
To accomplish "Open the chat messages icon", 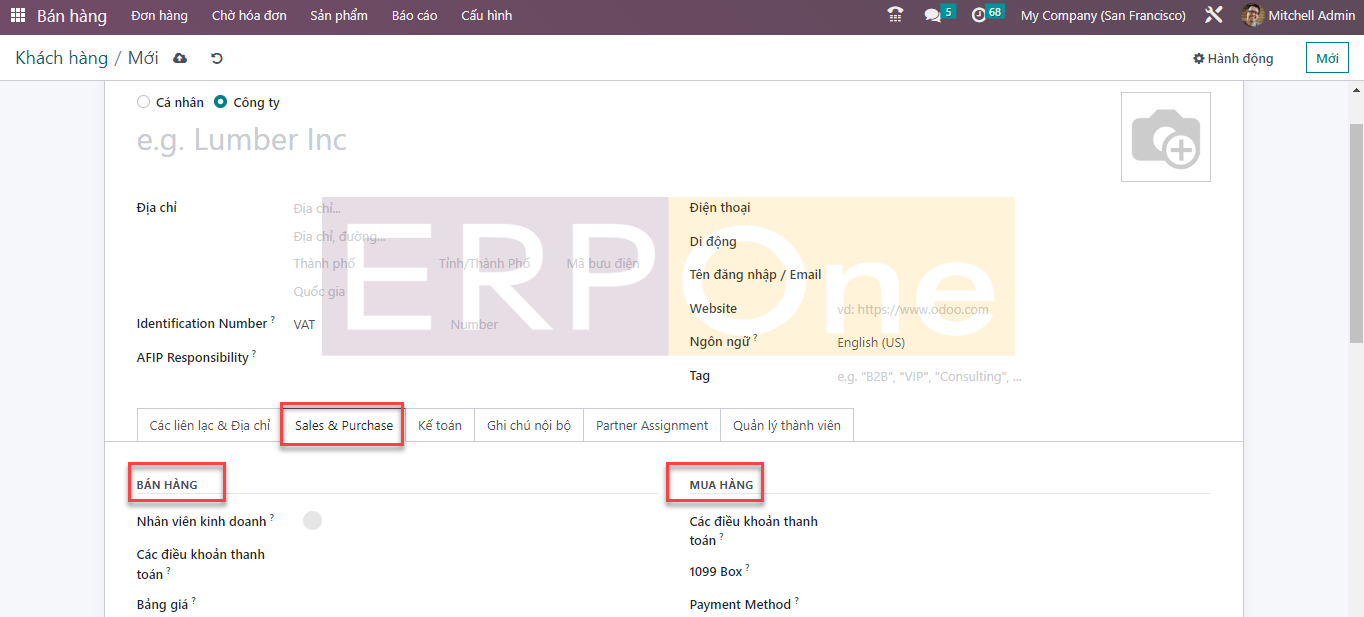I will [x=933, y=15].
